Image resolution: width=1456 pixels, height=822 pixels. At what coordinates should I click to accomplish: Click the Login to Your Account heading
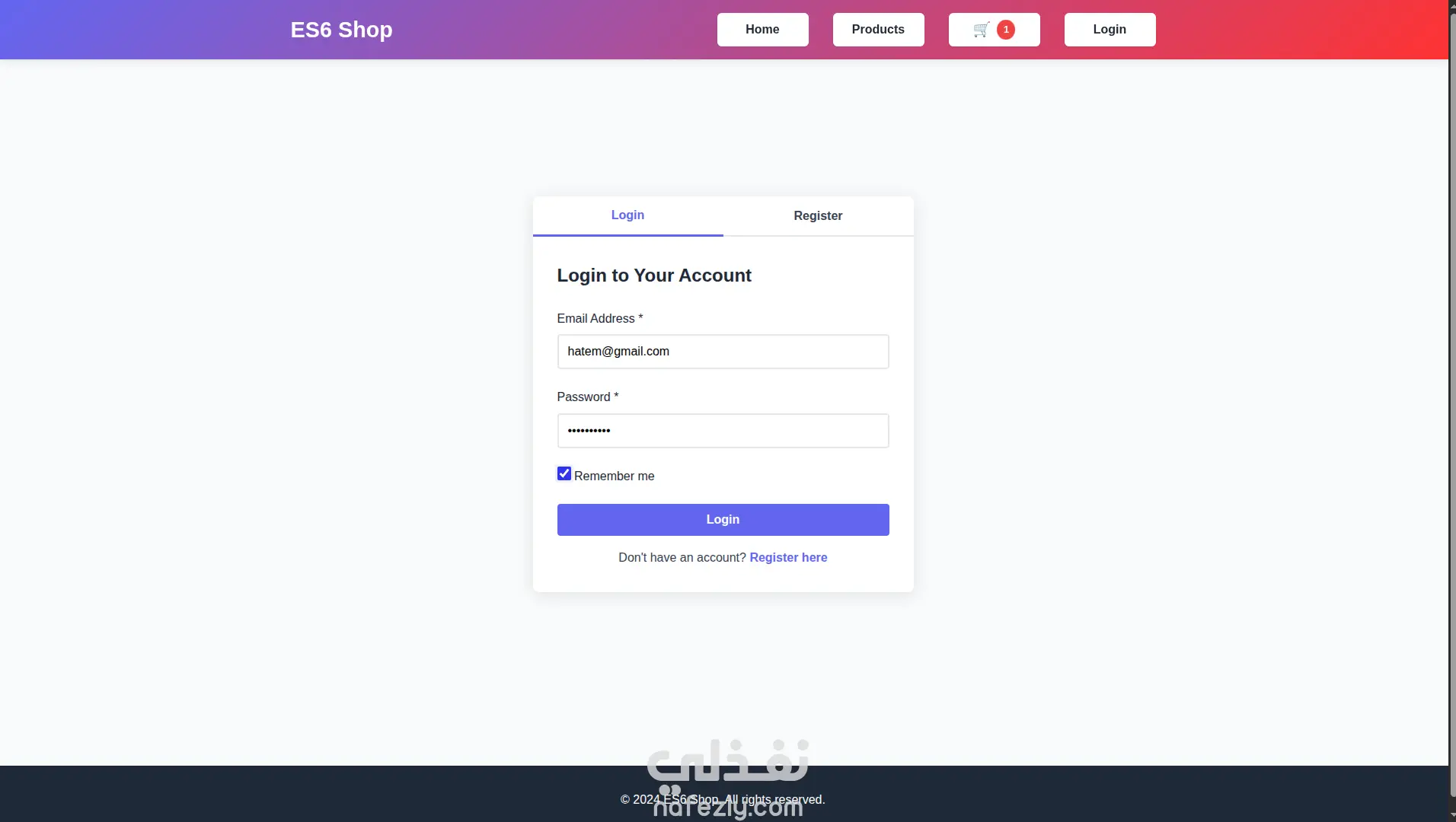tap(653, 276)
